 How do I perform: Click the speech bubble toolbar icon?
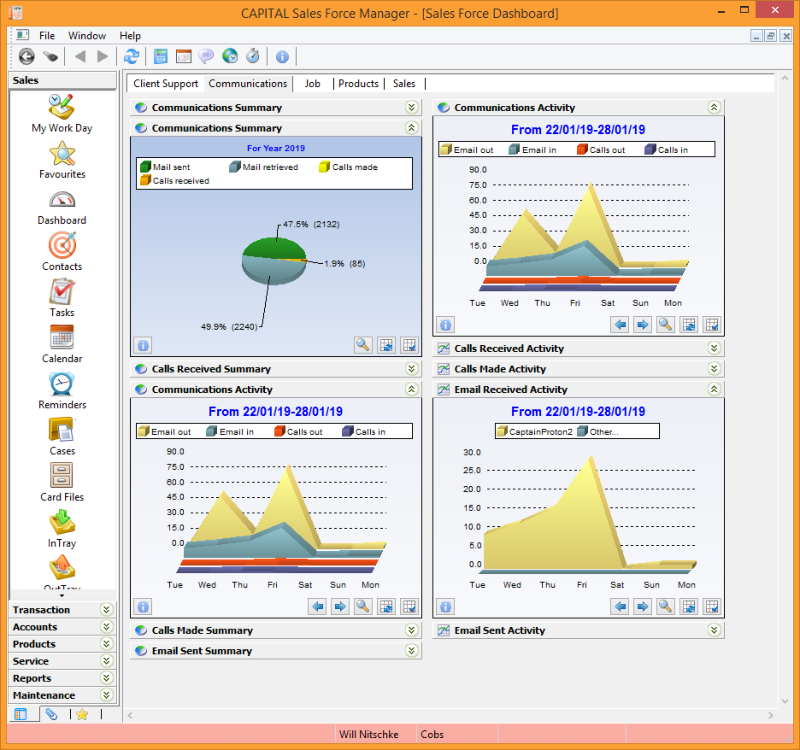[x=206, y=56]
